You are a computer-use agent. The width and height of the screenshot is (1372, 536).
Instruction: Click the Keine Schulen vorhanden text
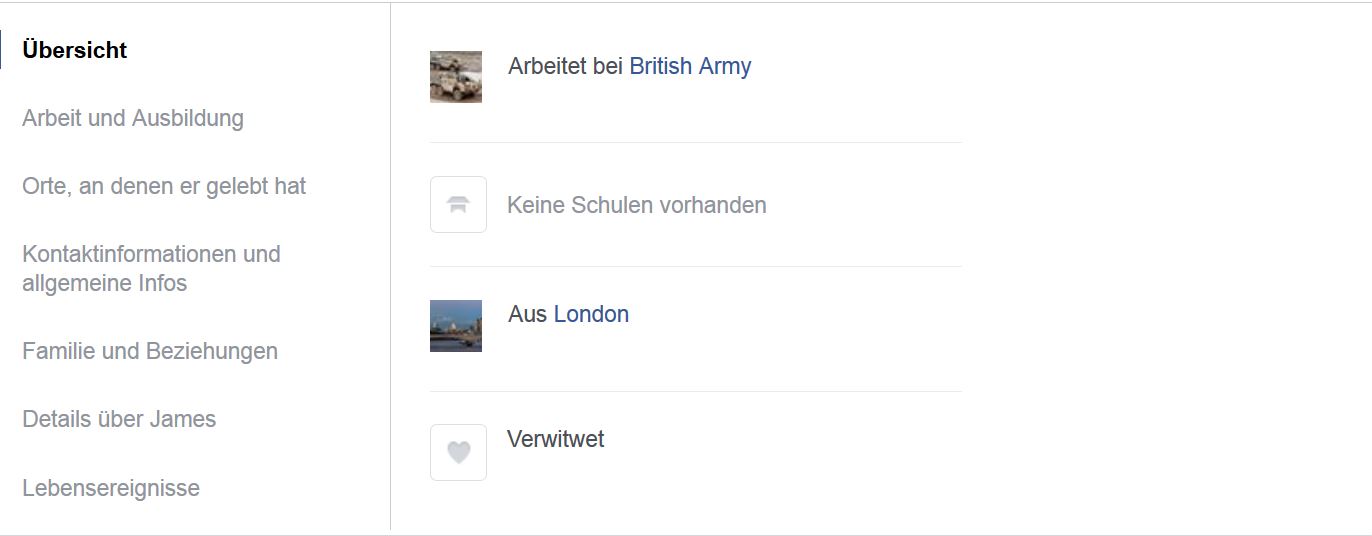coord(637,205)
